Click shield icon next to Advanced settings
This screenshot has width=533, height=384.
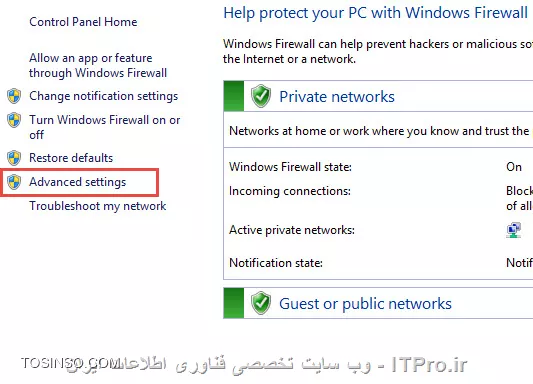click(x=14, y=182)
